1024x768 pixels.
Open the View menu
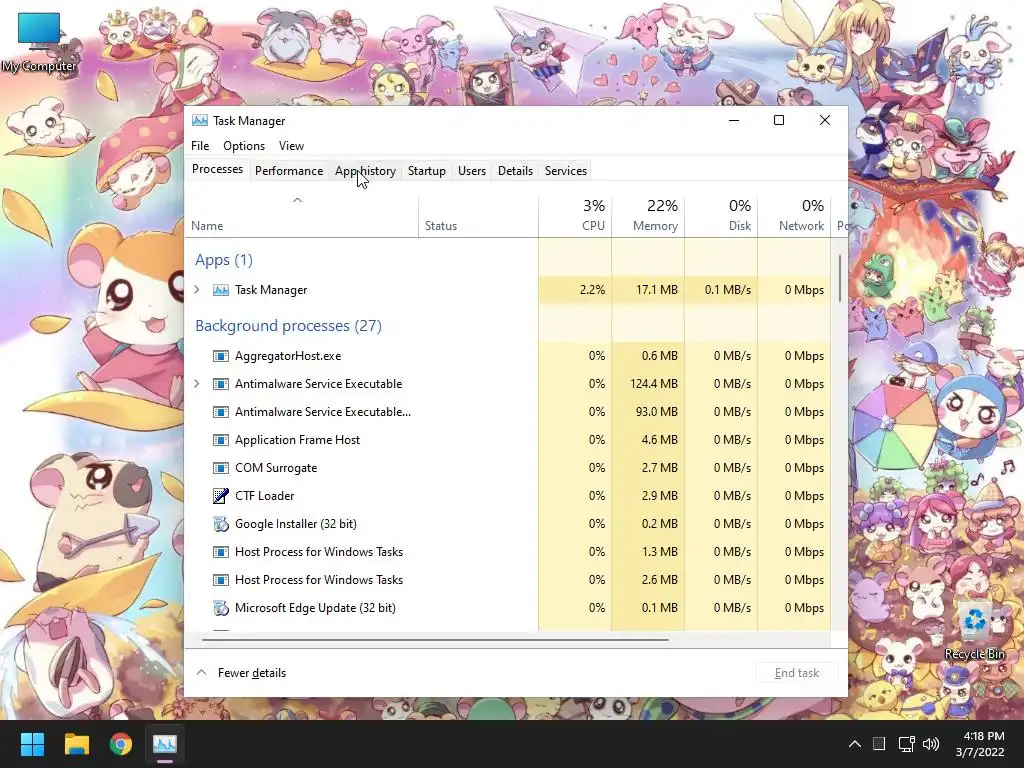(291, 146)
